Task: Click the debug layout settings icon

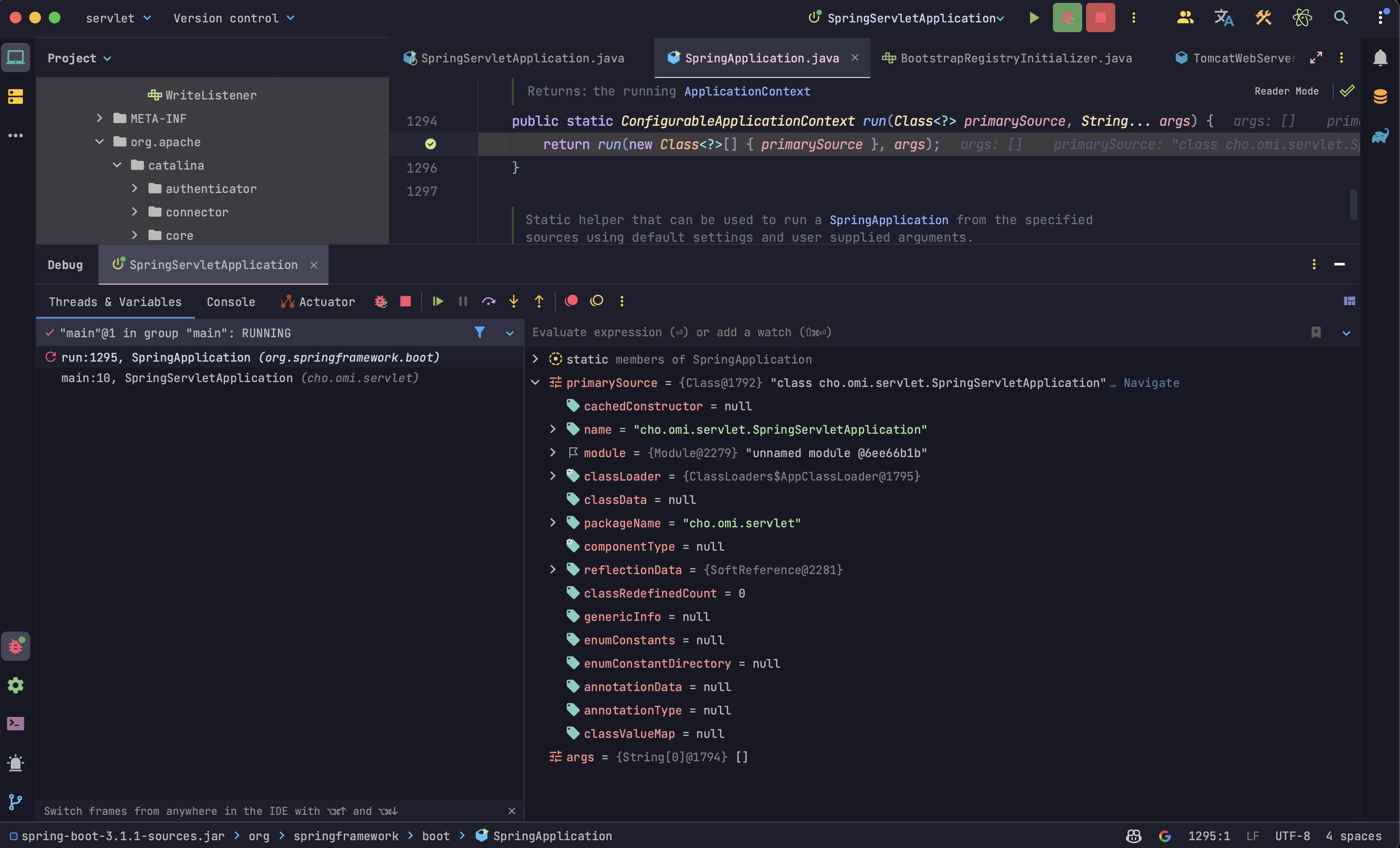Action: click(1349, 301)
